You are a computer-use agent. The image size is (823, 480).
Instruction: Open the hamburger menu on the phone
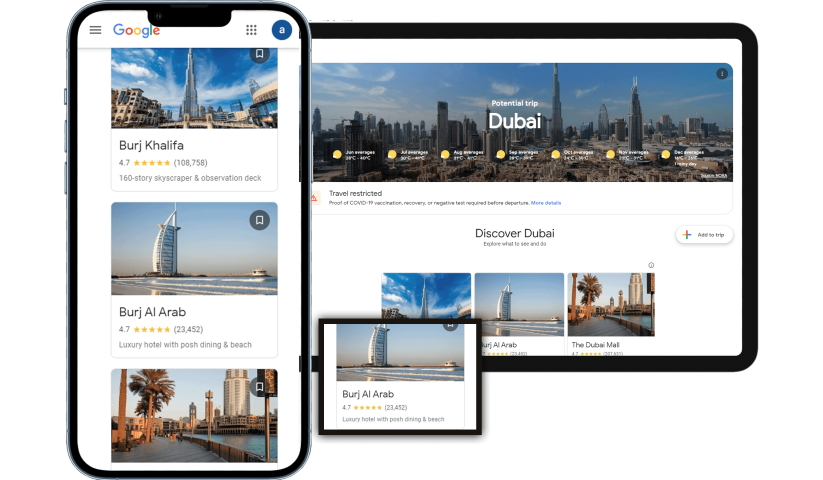click(95, 30)
